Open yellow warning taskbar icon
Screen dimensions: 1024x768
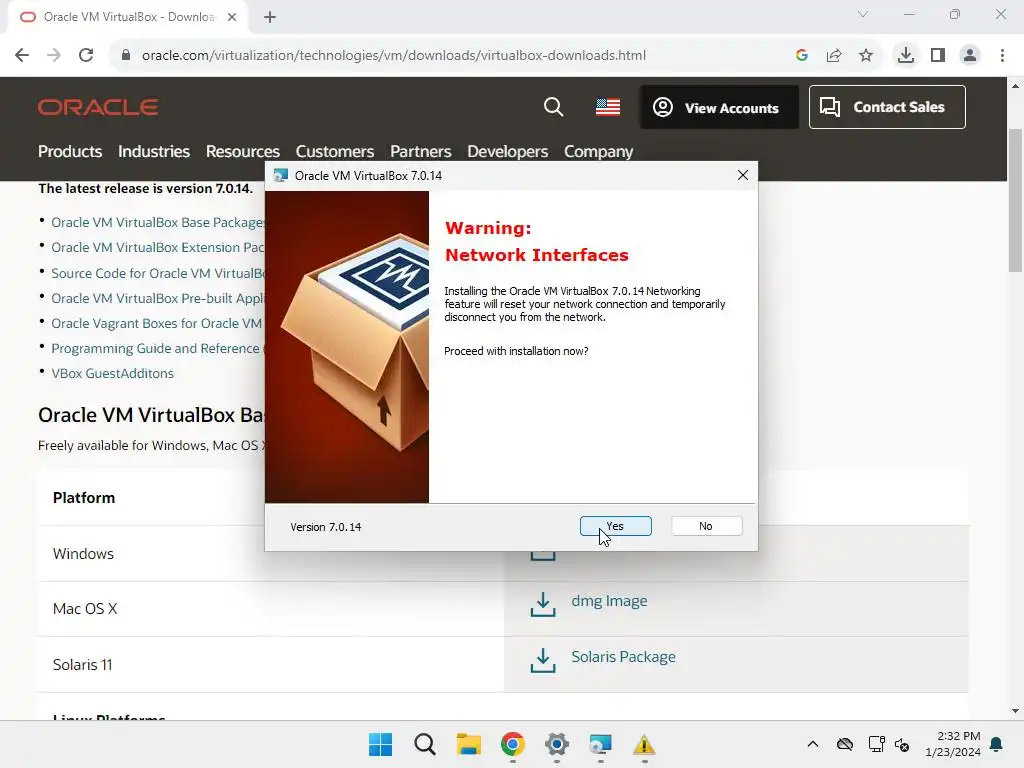point(644,744)
